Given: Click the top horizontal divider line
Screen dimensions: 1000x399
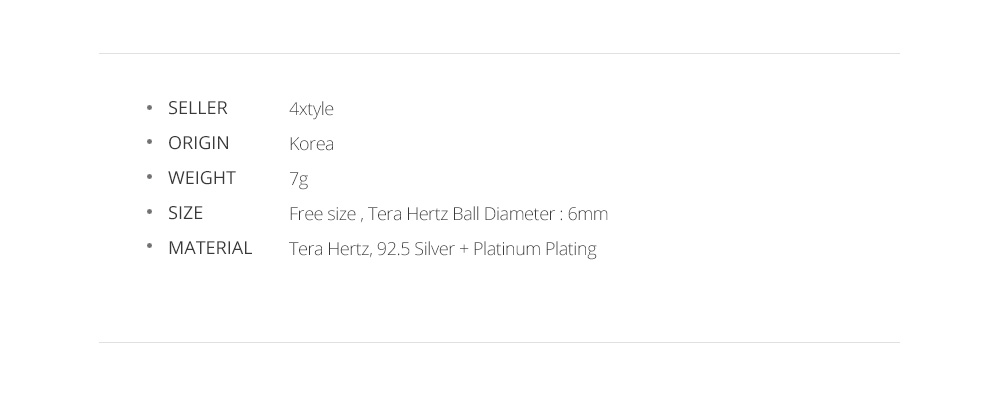Looking at the screenshot, I should [499, 54].
